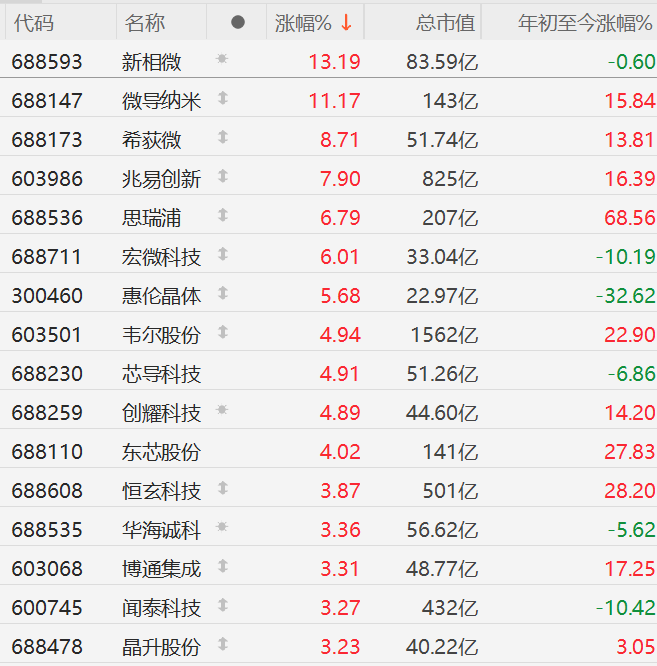Select stock code 688478
This screenshot has height=666, width=657.
tap(47, 647)
